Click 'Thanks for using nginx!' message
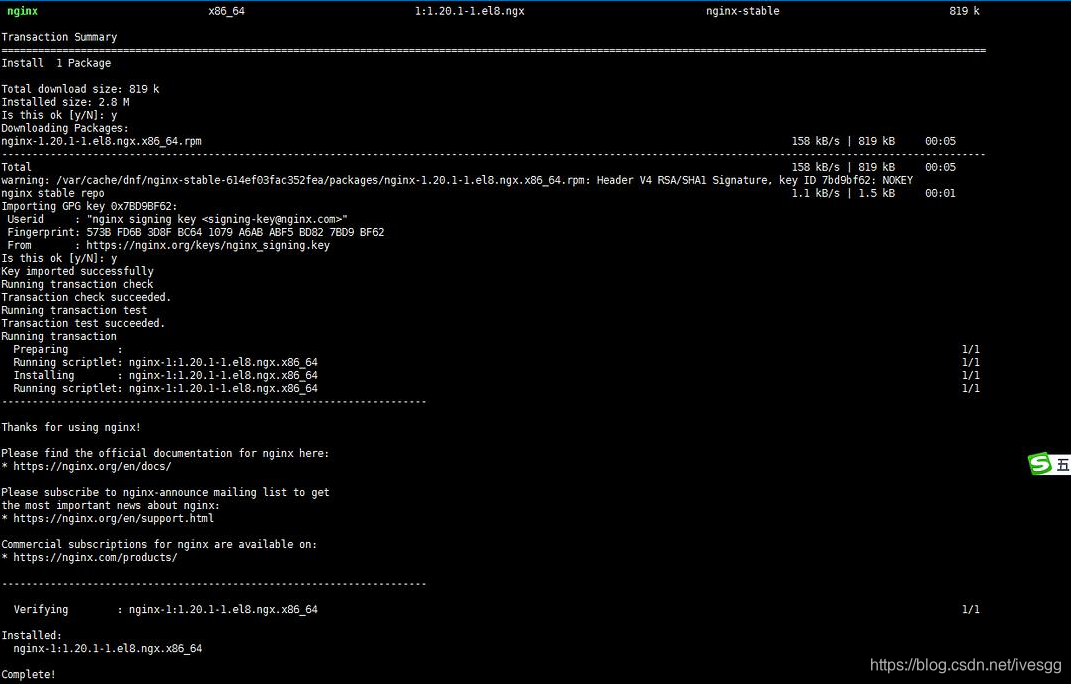 (71, 427)
